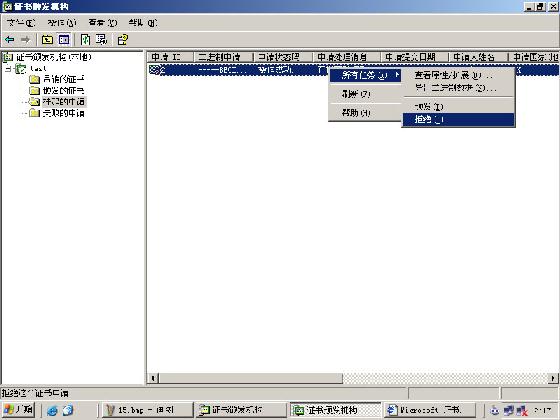Open the 操作(A) menu in menu bar
The height and width of the screenshot is (420, 560).
tap(62, 23)
